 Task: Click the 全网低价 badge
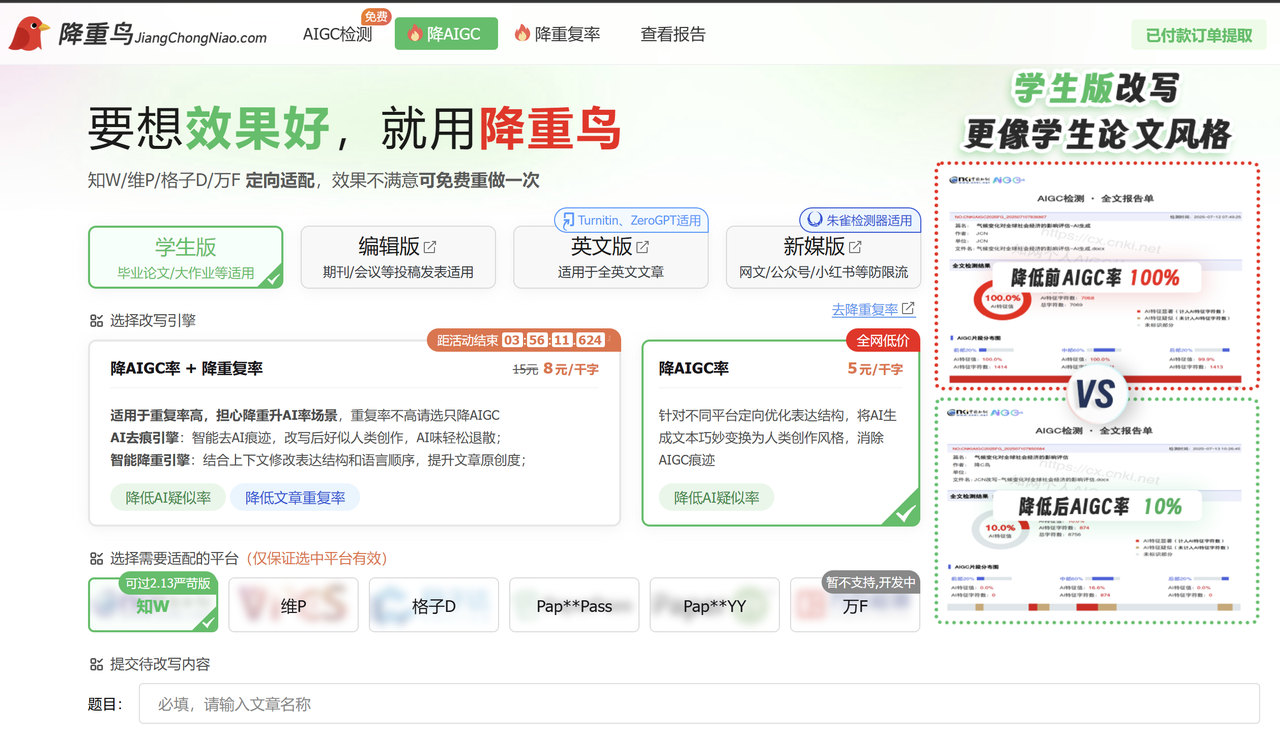pyautogui.click(x=883, y=340)
